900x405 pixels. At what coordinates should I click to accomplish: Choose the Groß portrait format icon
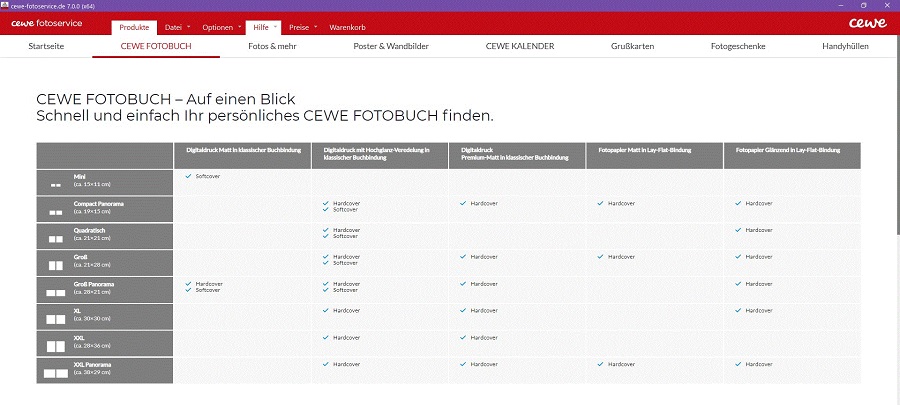[56, 267]
